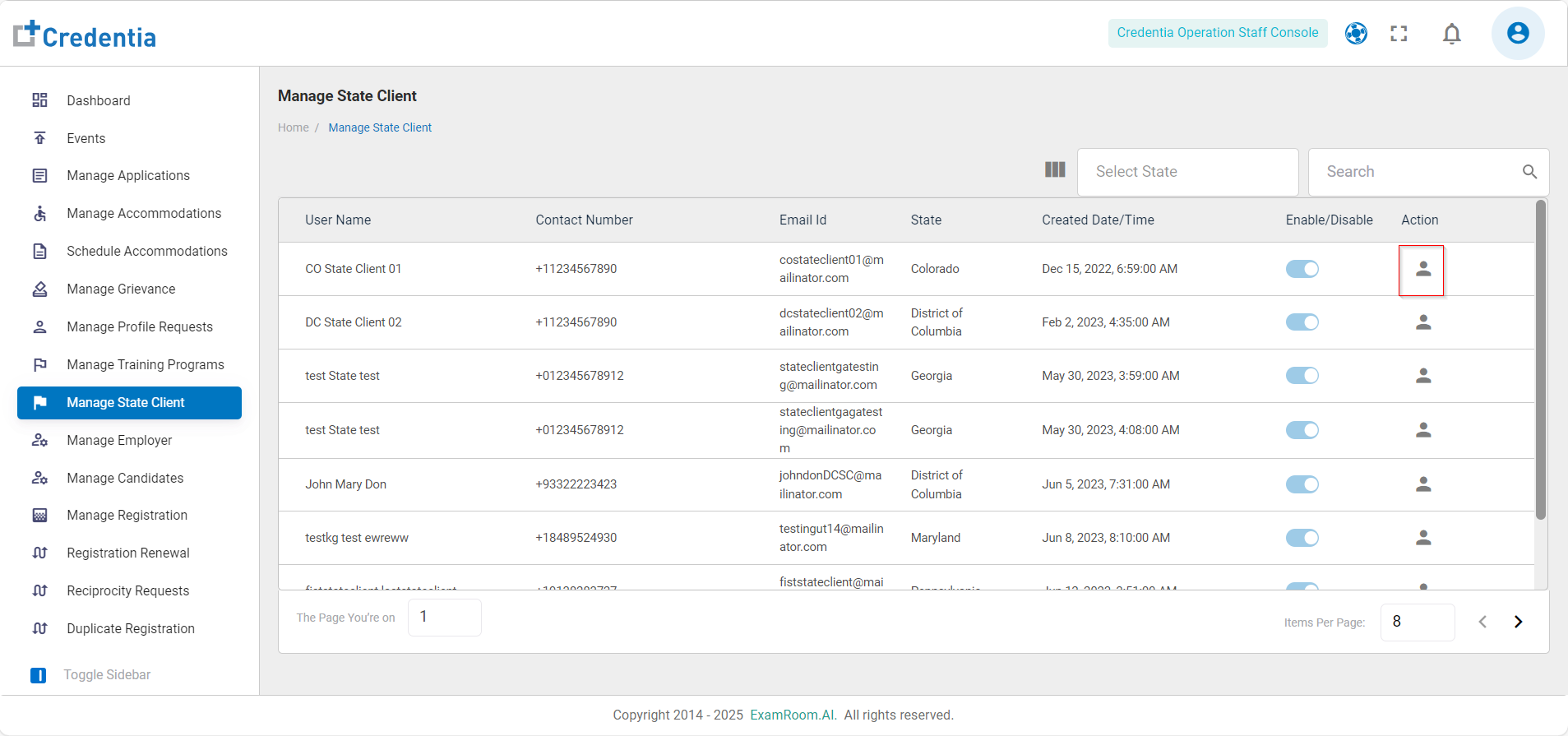Open the user account avatar menu
1568x736 pixels.
pyautogui.click(x=1518, y=34)
